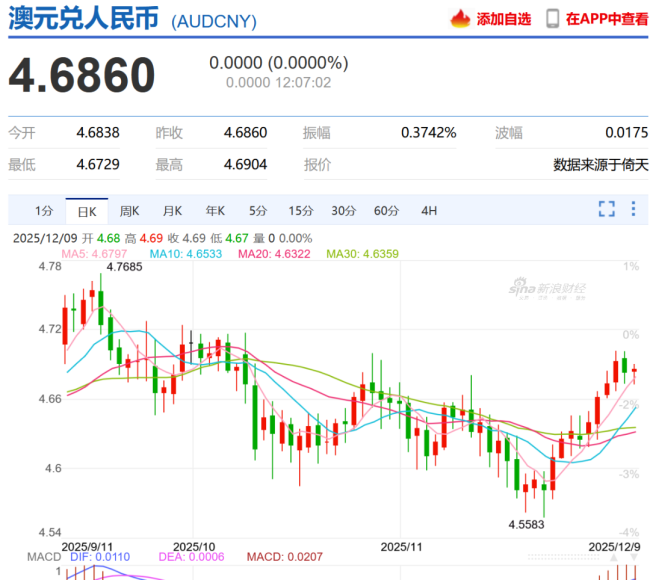Show the 月K monthly chart
The image size is (650, 580).
(x=172, y=210)
